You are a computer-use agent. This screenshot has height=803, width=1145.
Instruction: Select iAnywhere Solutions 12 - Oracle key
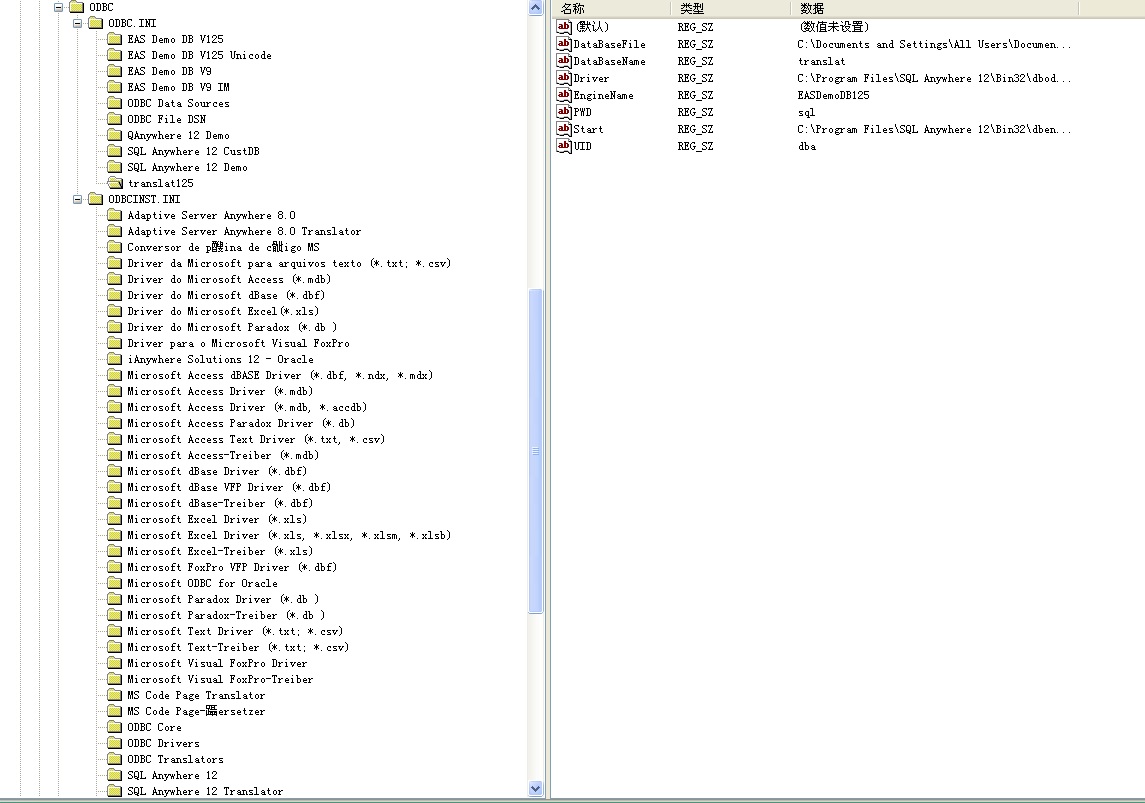tap(221, 359)
